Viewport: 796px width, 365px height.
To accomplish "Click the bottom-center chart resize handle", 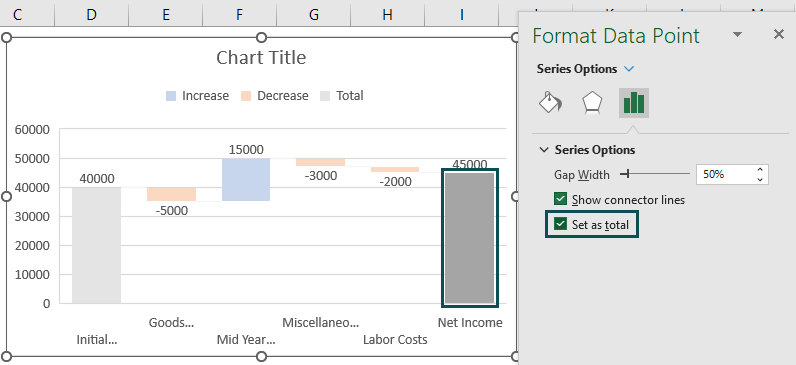I will [261, 356].
